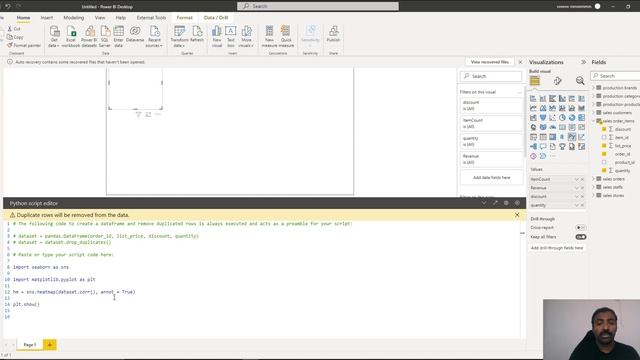The height and width of the screenshot is (360, 640).
Task: Expand the sales staffs table
Action: (x=593, y=187)
